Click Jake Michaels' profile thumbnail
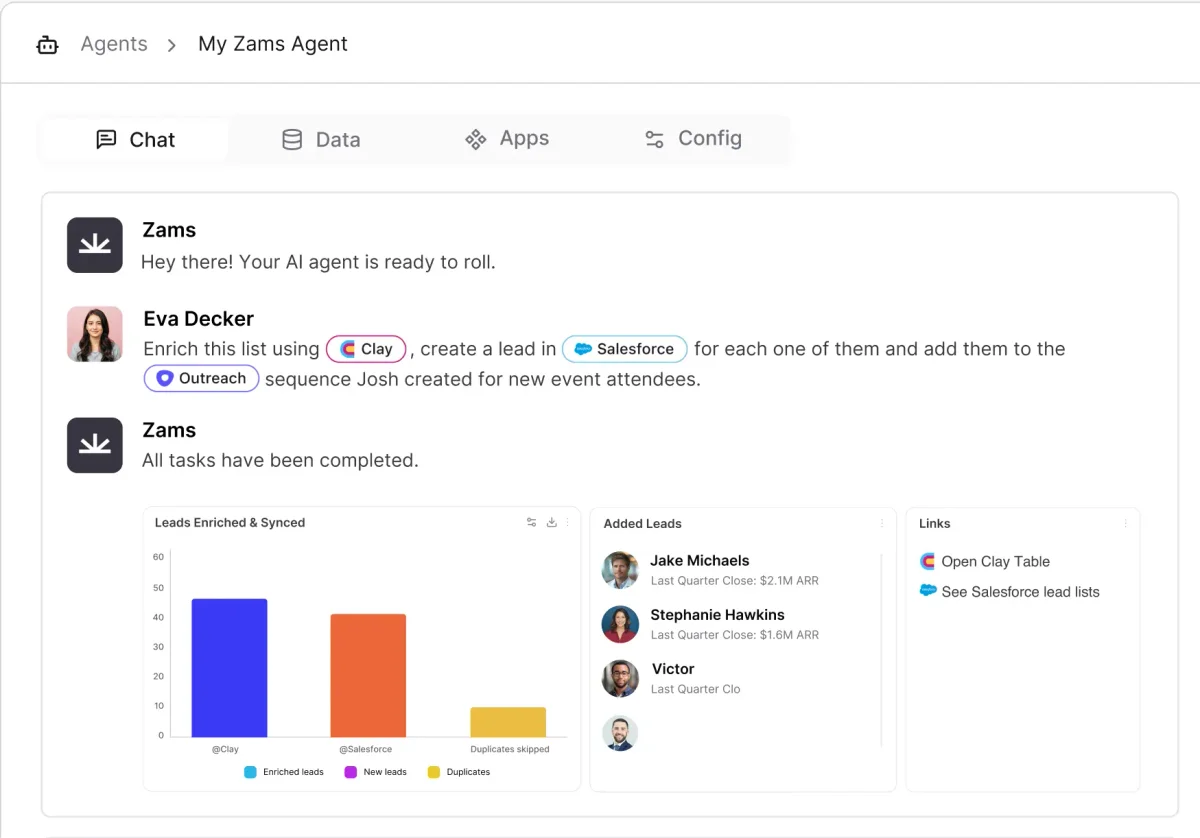Screen dimensions: 1200x838 [x=619, y=570]
